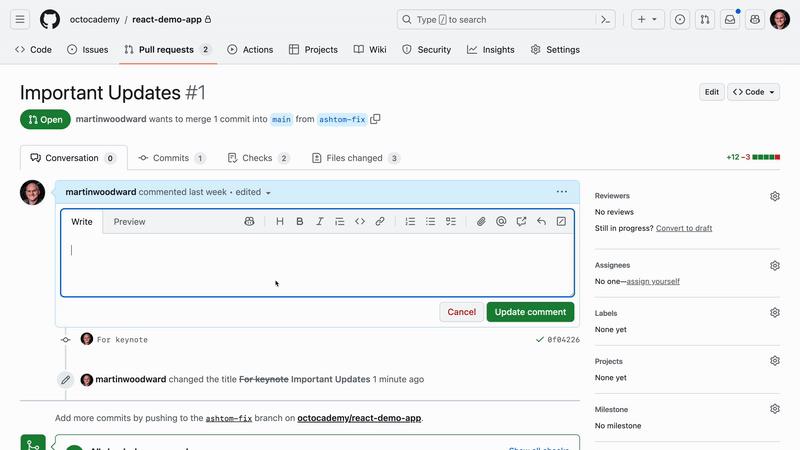The image size is (800, 450).
Task: Select the Preview tab
Action: click(129, 221)
